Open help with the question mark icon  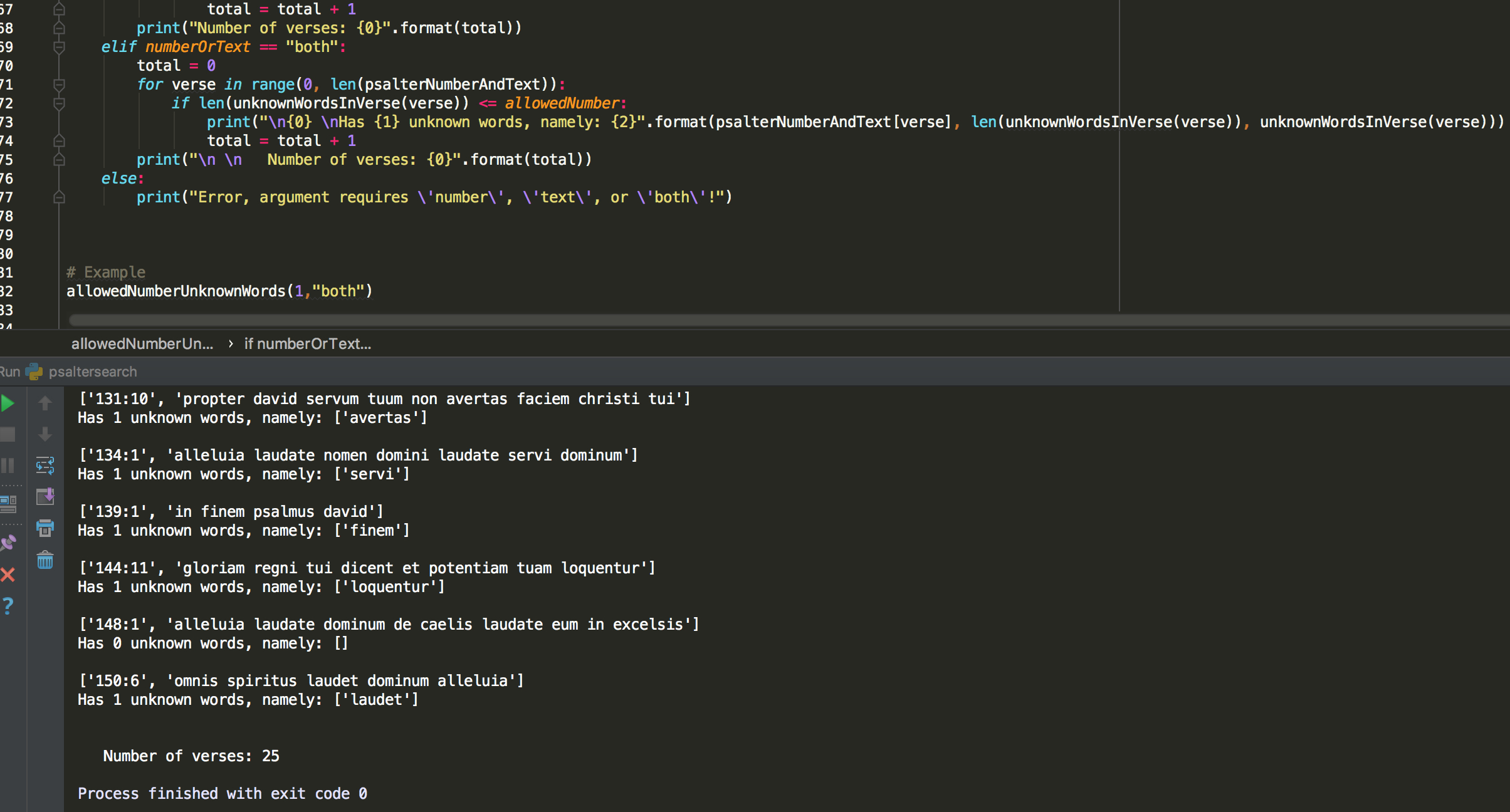8,606
